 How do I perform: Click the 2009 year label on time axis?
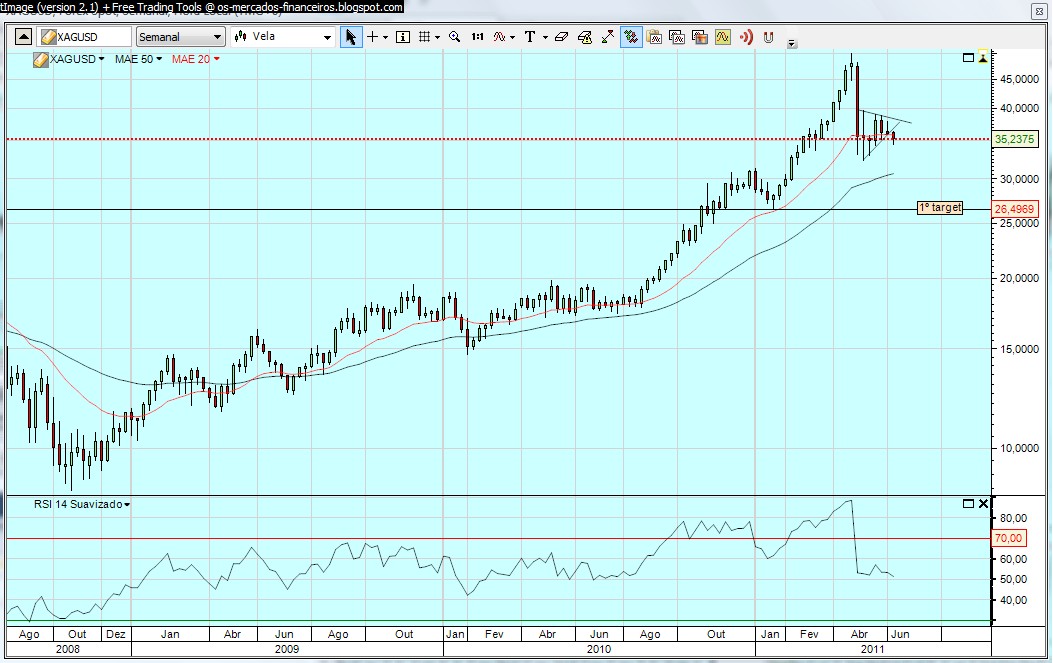(287, 649)
